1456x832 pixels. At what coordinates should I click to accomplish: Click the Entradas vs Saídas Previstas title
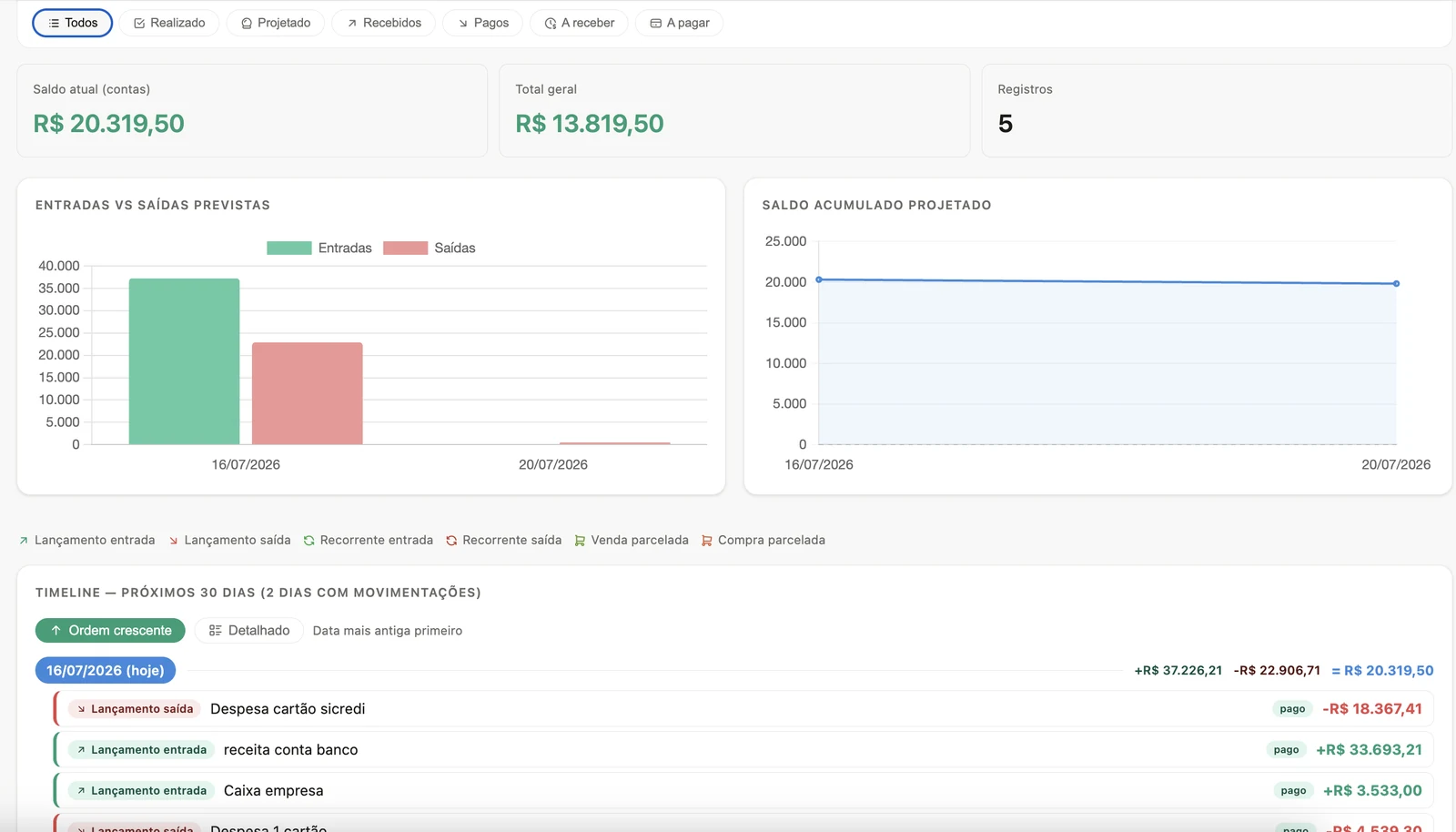153,205
